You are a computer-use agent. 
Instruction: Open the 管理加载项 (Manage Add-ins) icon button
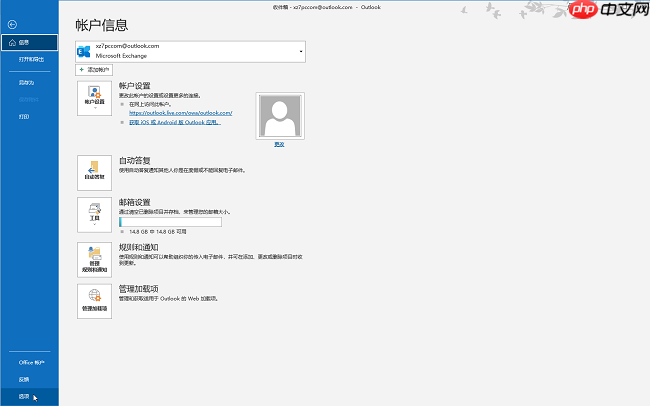point(95,301)
